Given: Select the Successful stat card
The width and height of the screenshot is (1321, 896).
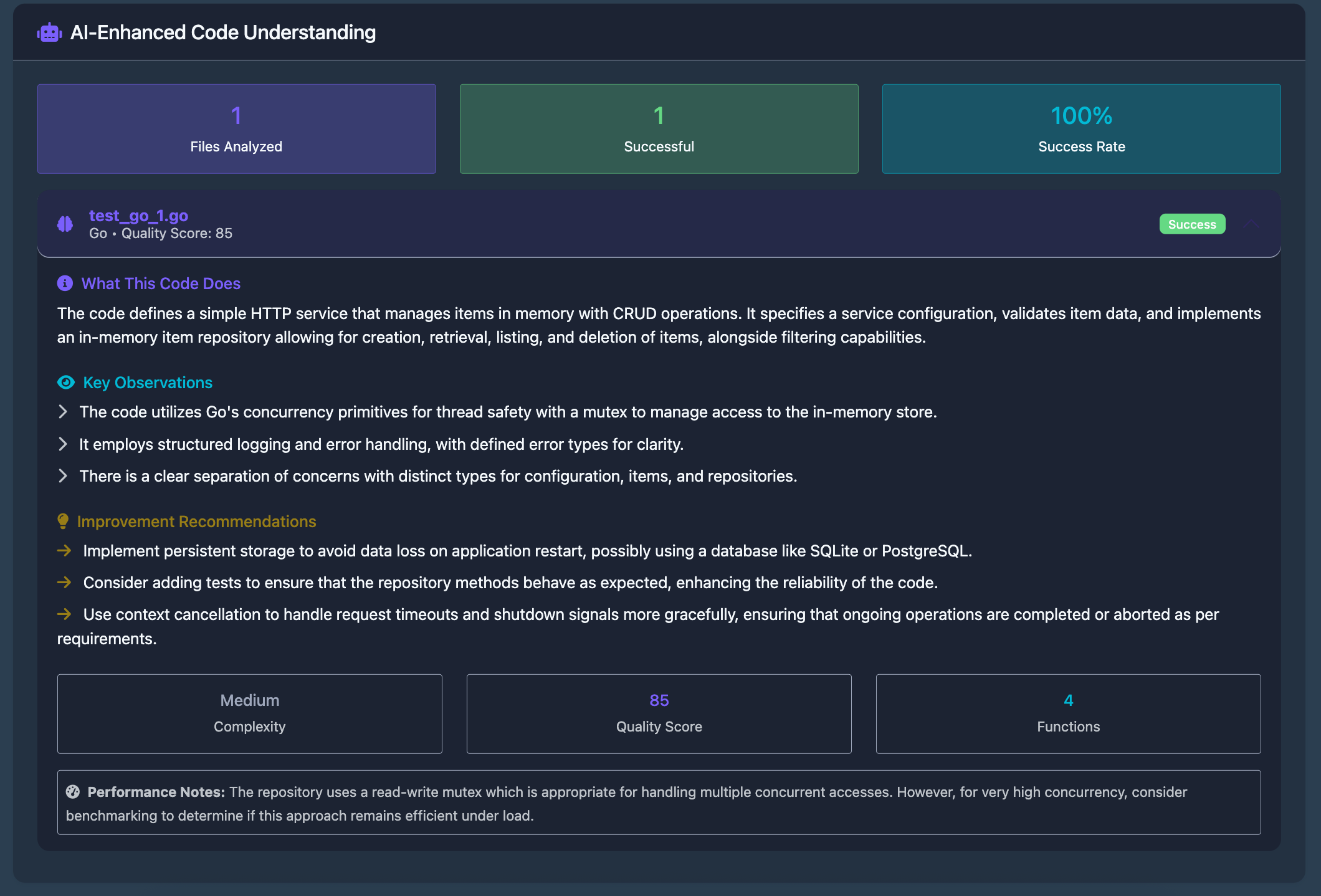Looking at the screenshot, I should click(x=659, y=128).
